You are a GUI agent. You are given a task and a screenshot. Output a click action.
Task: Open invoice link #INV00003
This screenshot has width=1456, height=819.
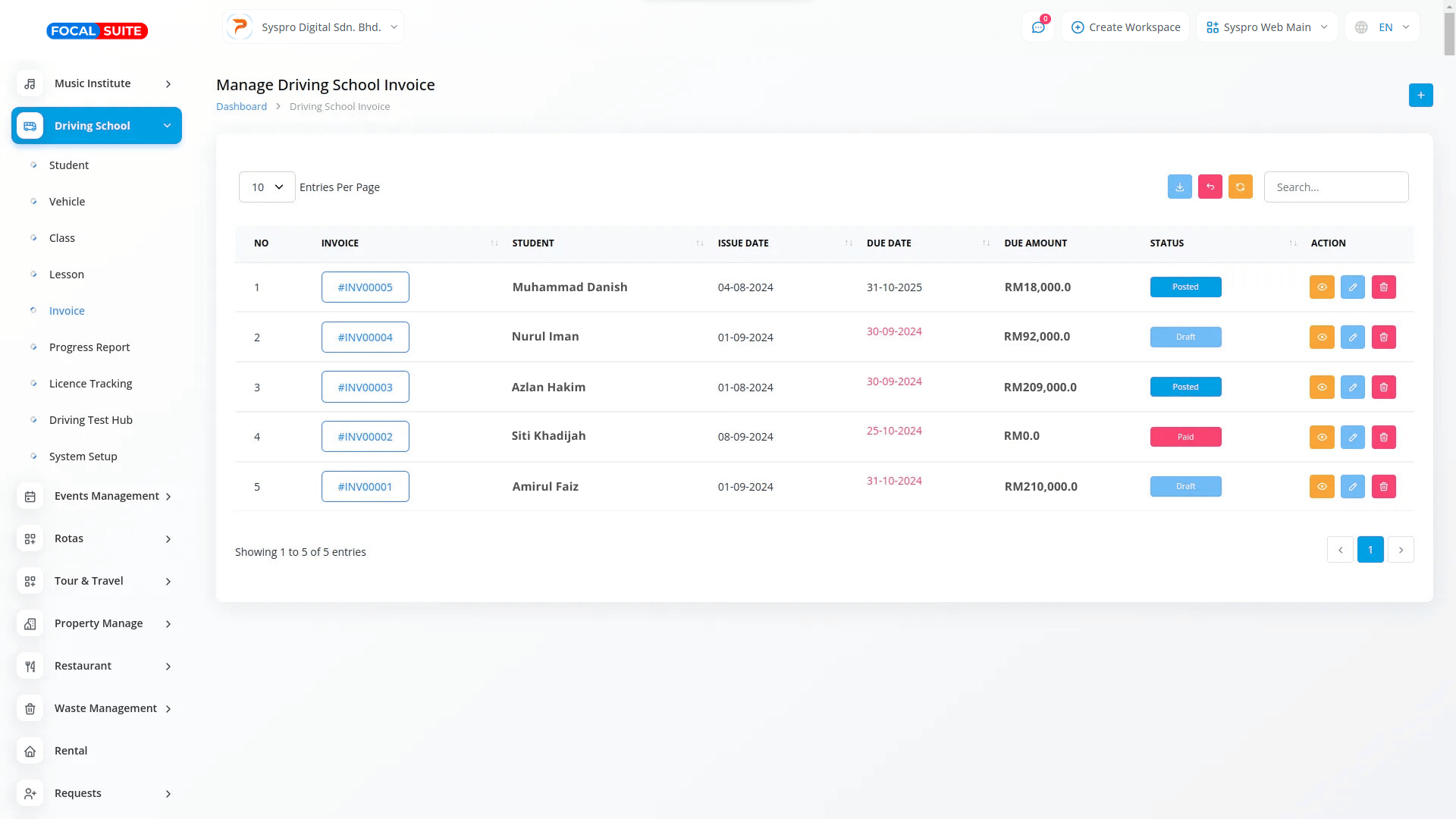point(365,387)
